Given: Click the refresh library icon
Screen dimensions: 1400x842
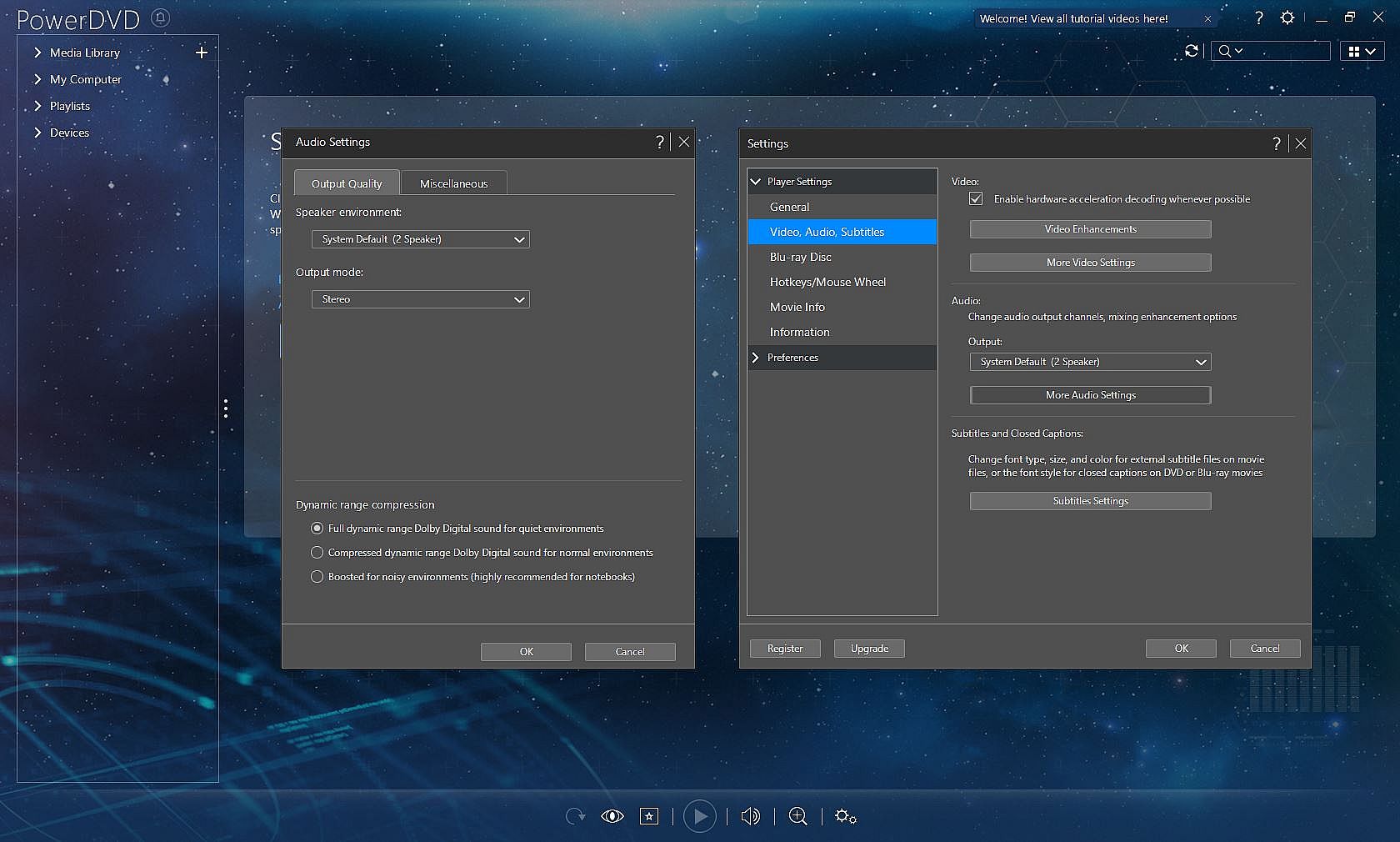Looking at the screenshot, I should [1192, 51].
